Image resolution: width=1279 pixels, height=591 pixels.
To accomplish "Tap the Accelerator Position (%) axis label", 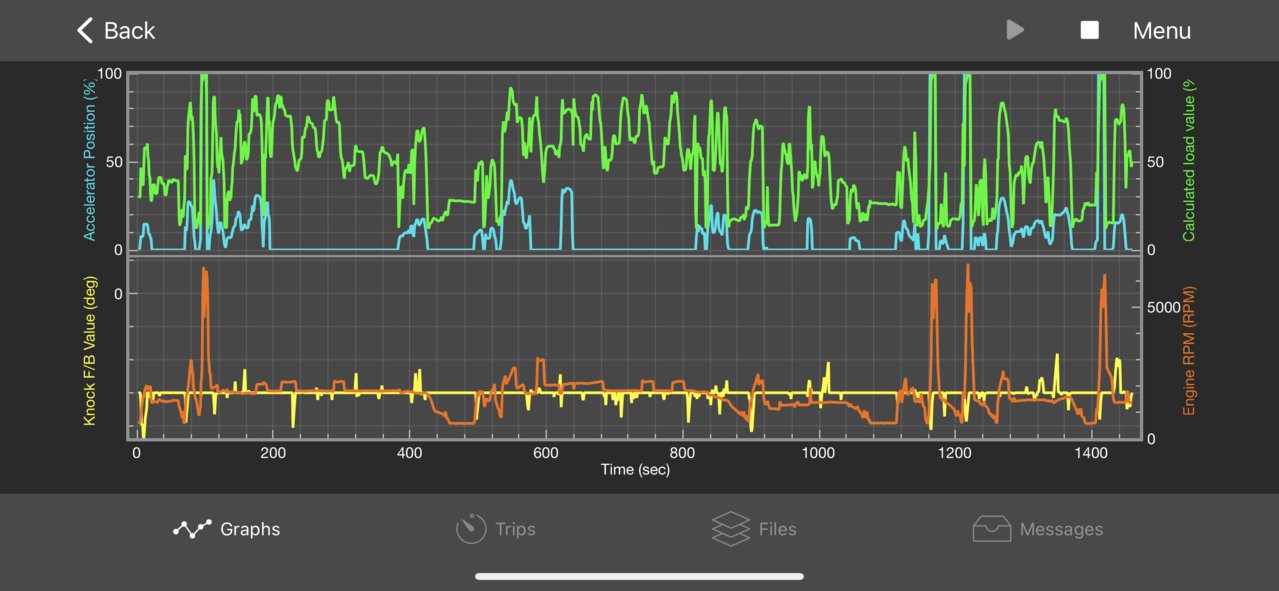I will (x=89, y=159).
